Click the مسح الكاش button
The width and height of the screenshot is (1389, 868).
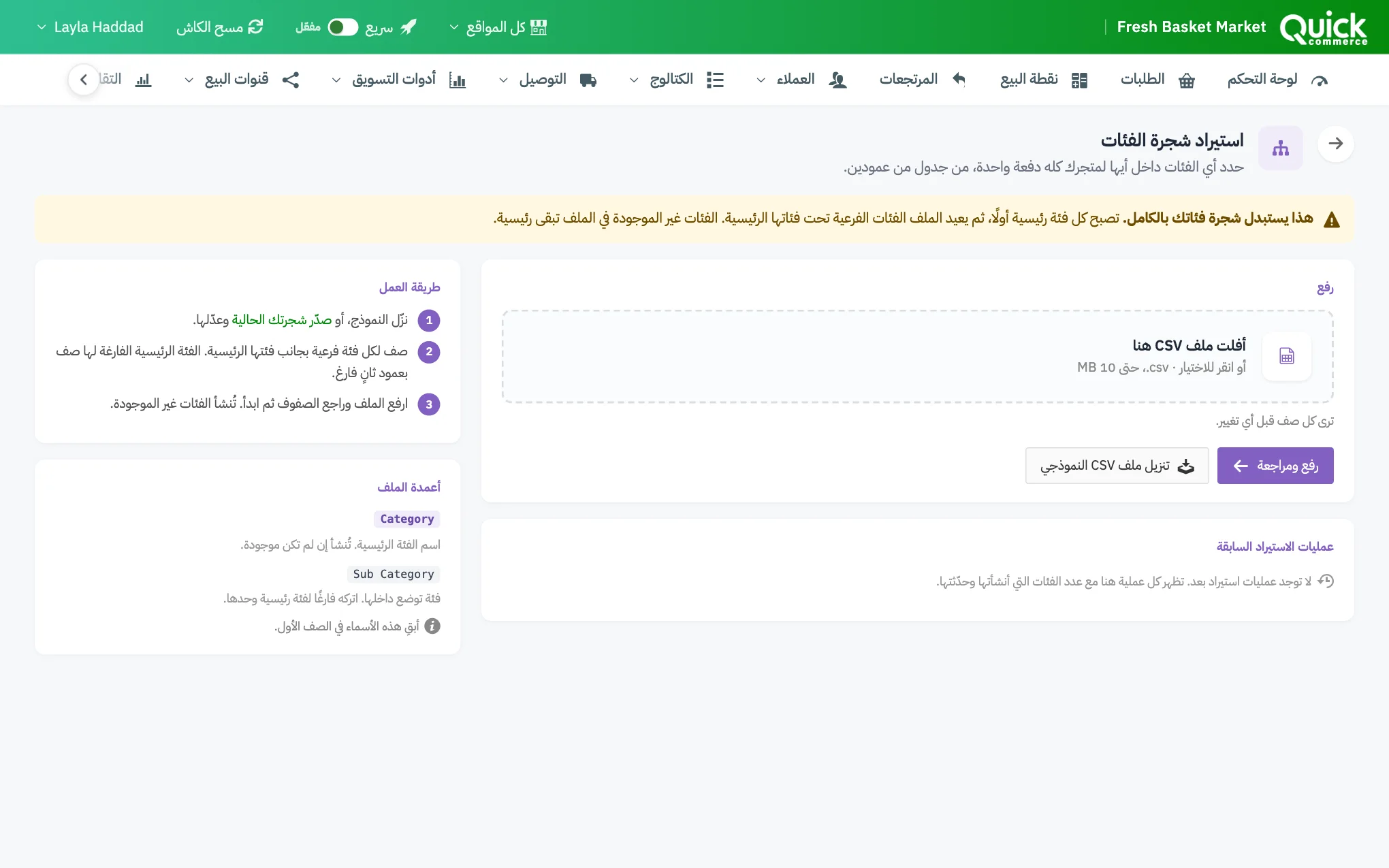pyautogui.click(x=219, y=27)
